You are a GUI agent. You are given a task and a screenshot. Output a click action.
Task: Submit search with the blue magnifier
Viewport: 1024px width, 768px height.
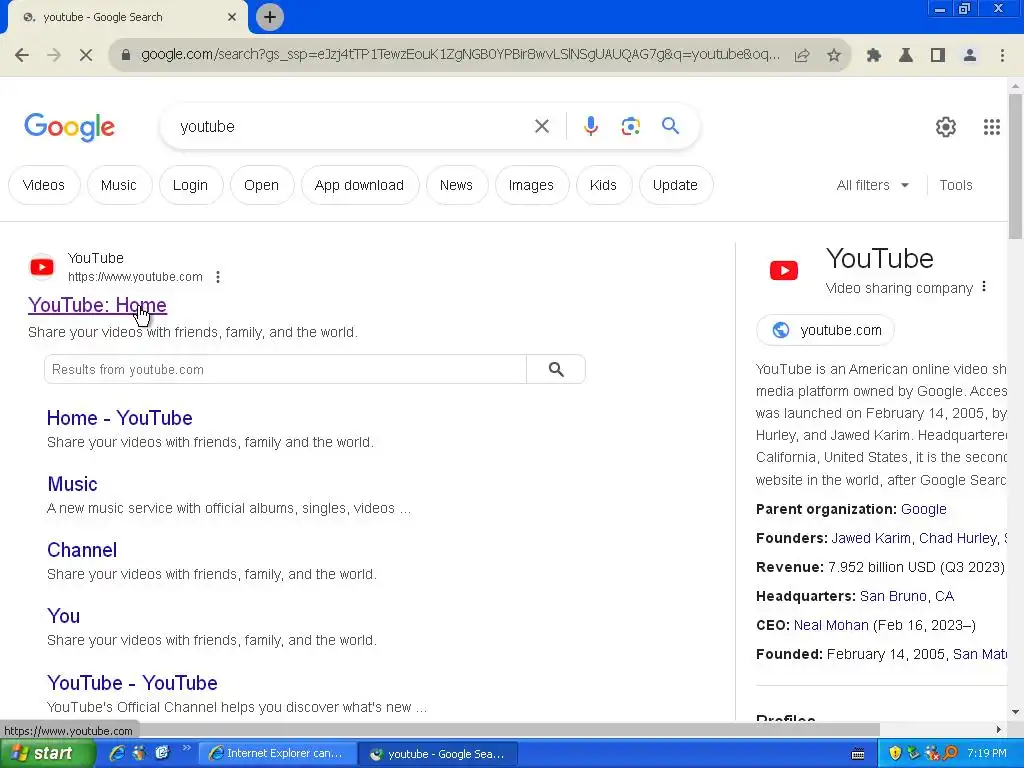[671, 125]
